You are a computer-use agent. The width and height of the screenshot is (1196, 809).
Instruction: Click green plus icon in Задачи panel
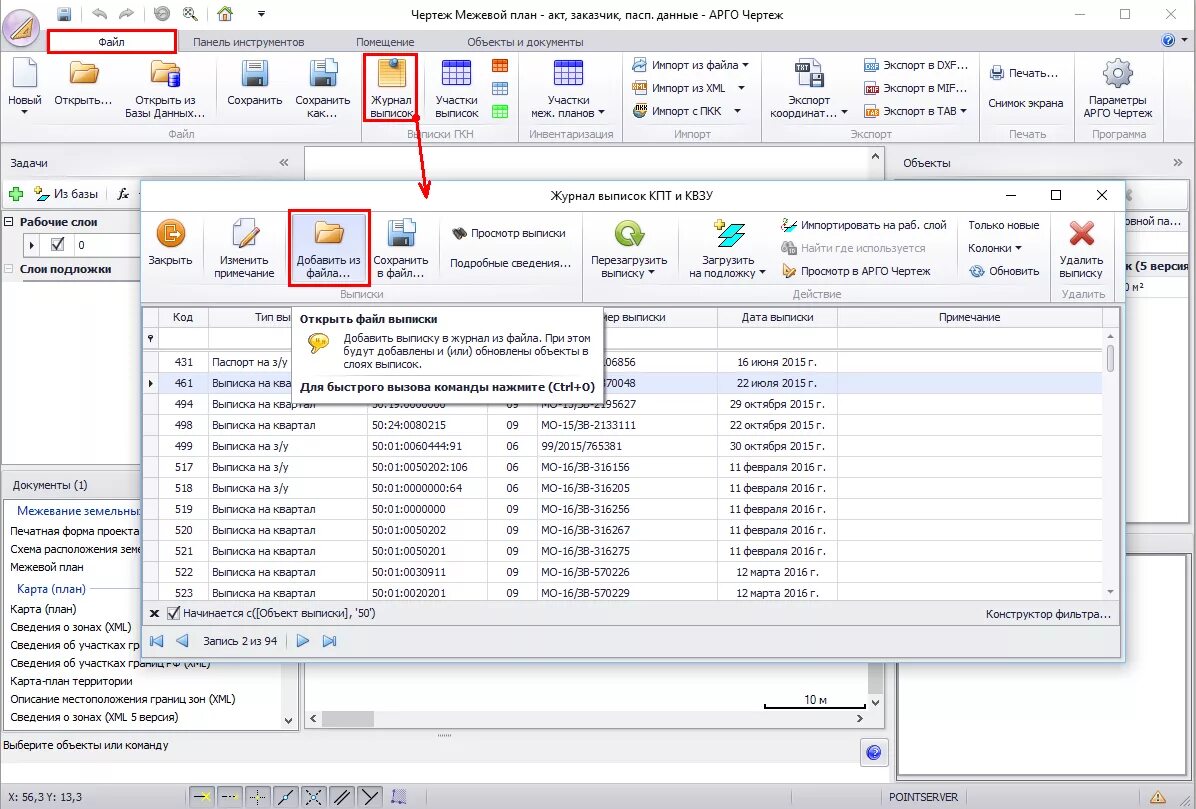pyautogui.click(x=16, y=194)
